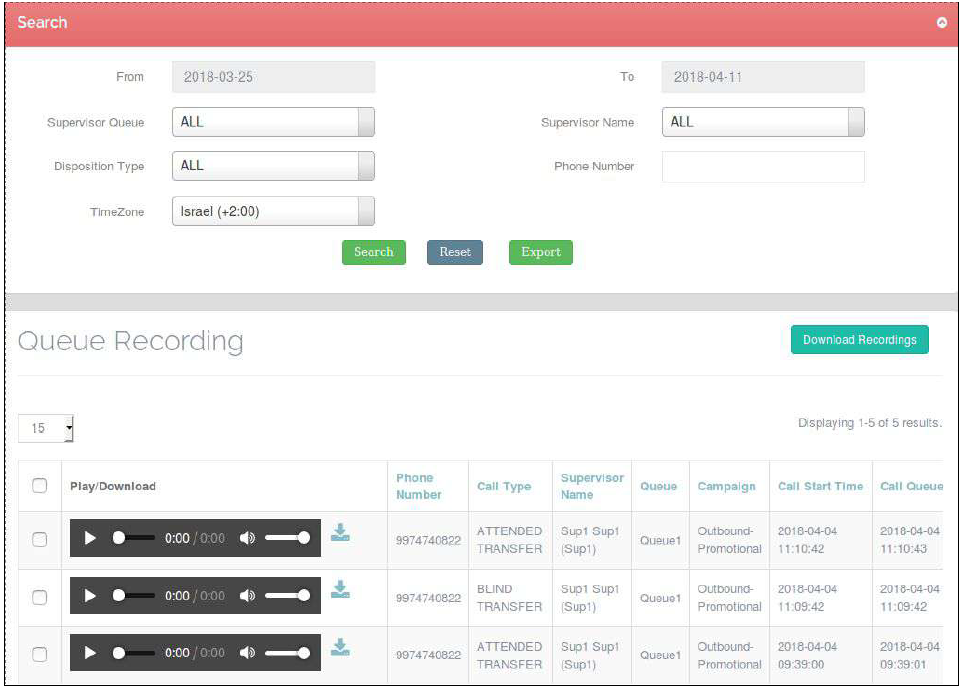
Task: Check the first recording row checkbox
Action: (x=40, y=539)
